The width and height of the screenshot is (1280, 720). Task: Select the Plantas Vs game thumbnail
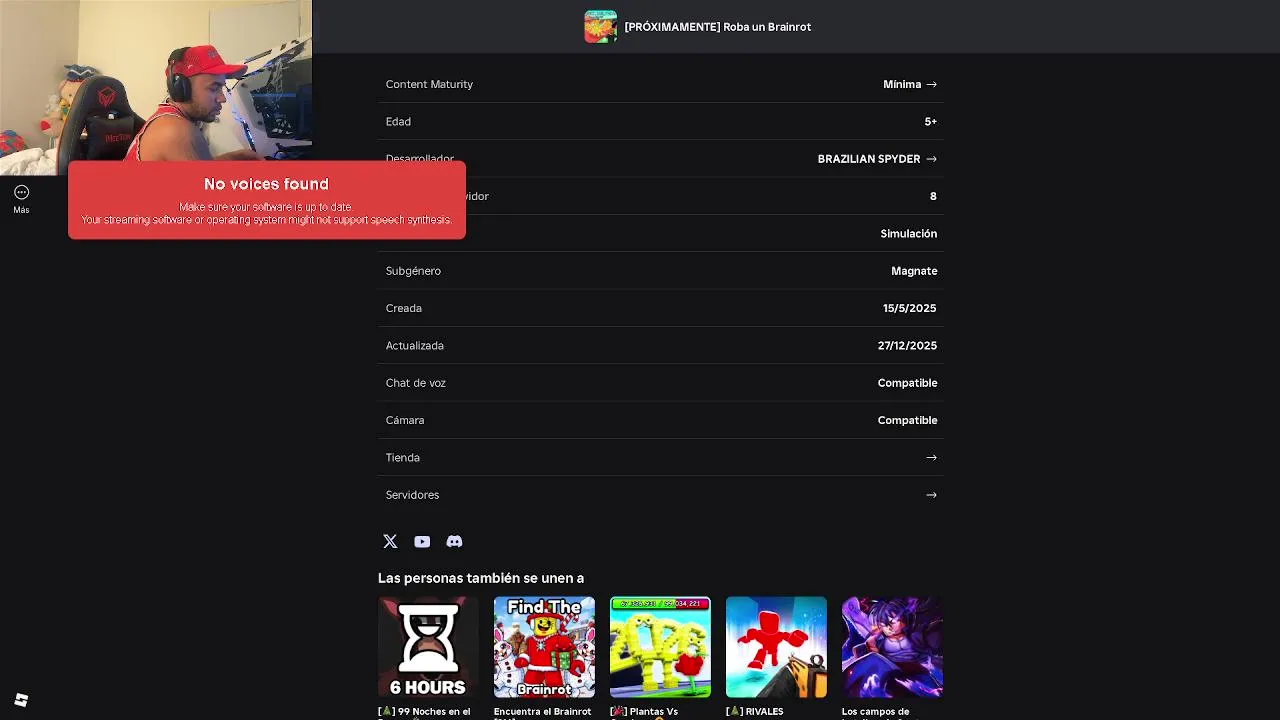pyautogui.click(x=660, y=647)
